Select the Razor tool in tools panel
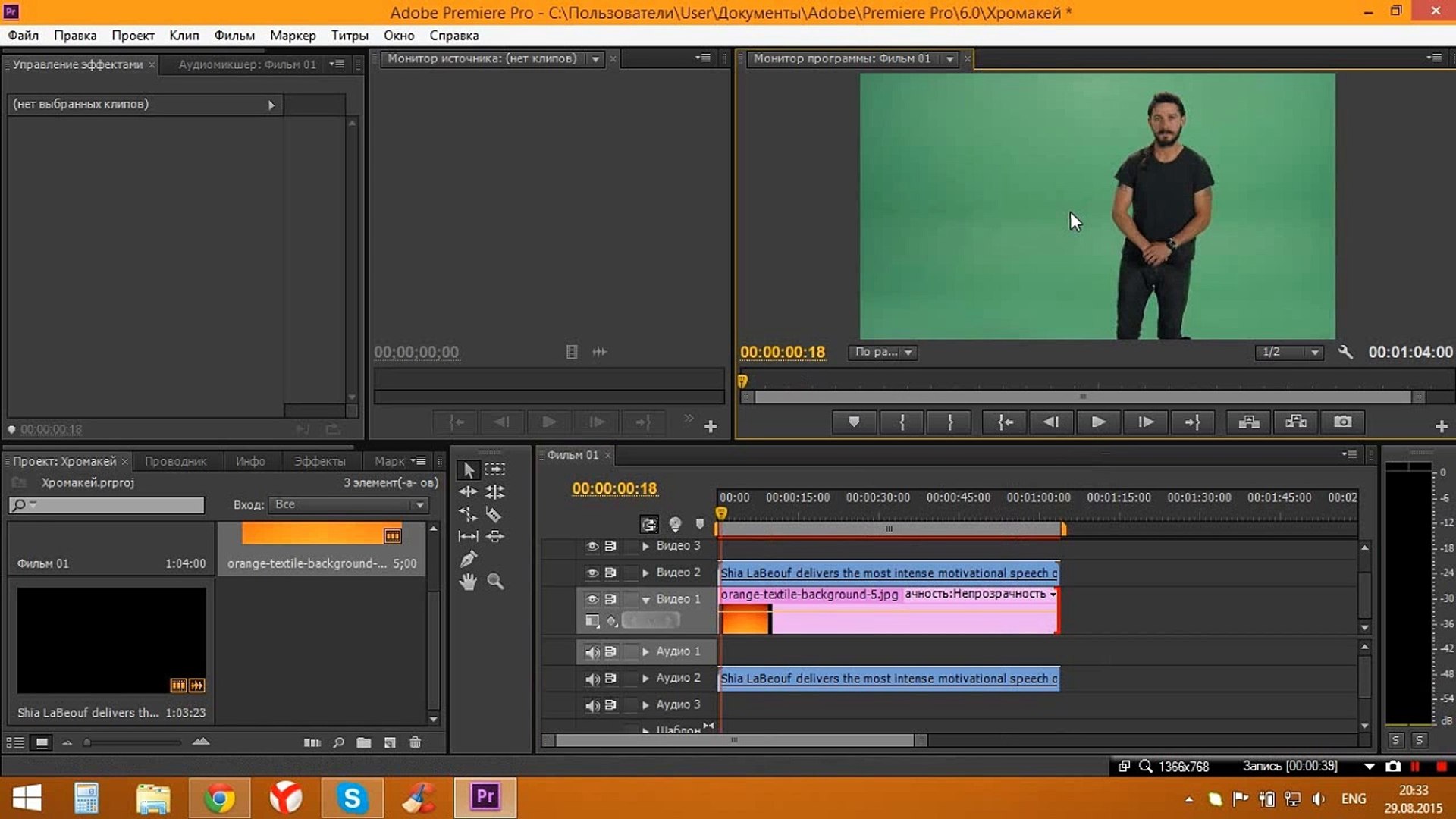 493,515
